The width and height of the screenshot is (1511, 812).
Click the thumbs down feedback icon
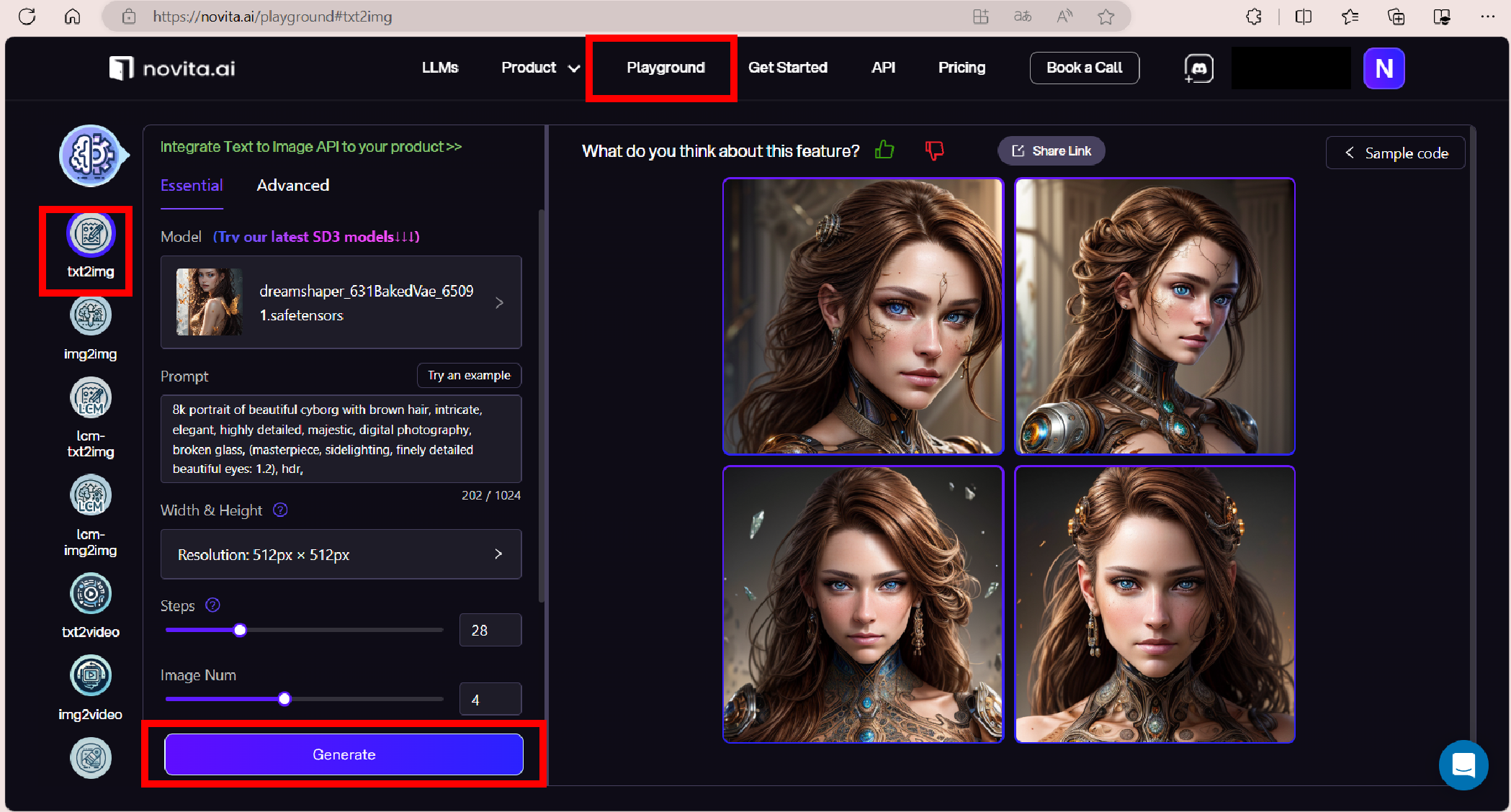tap(934, 150)
